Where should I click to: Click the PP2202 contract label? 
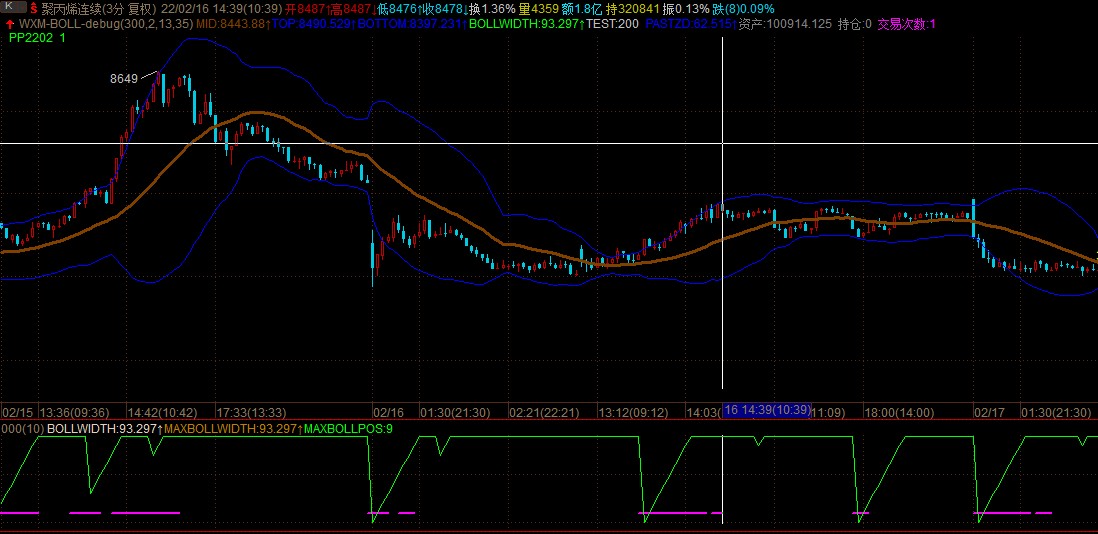tap(38, 37)
